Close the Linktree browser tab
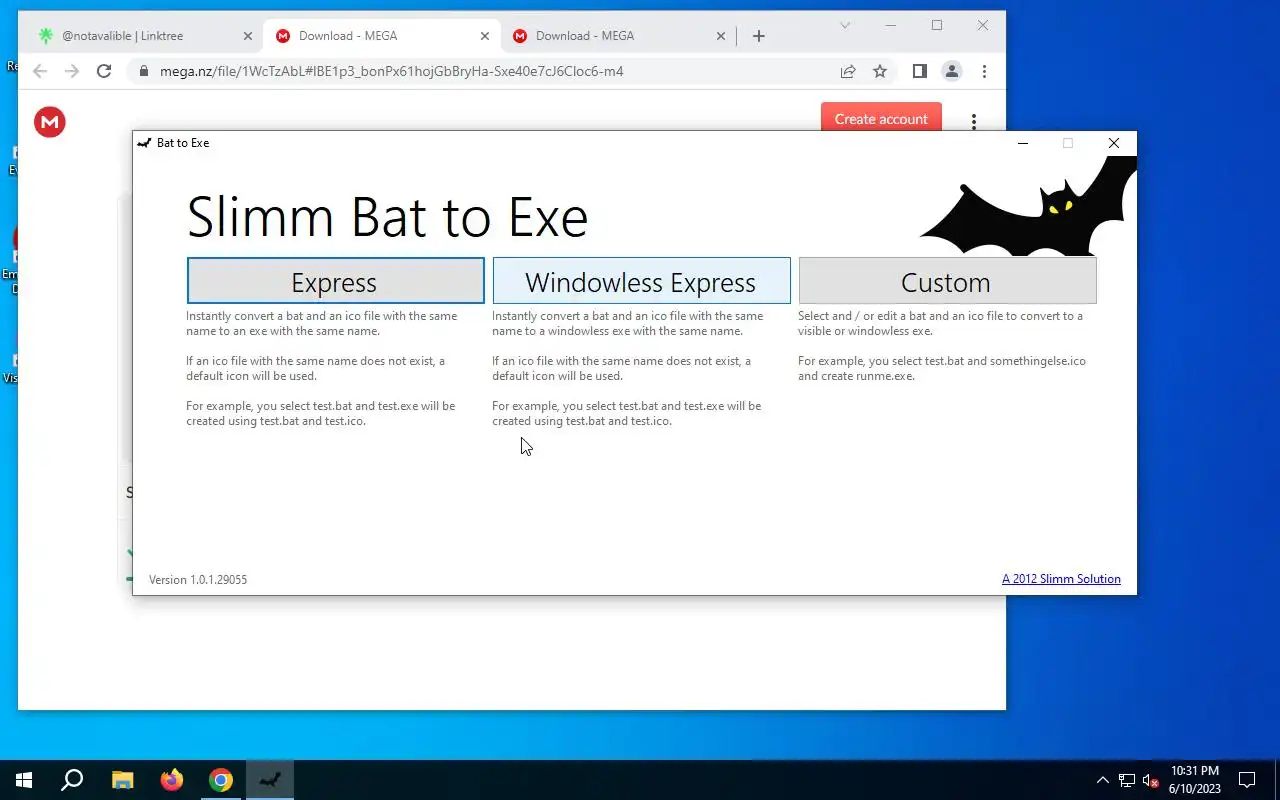The image size is (1280, 800). point(248,36)
